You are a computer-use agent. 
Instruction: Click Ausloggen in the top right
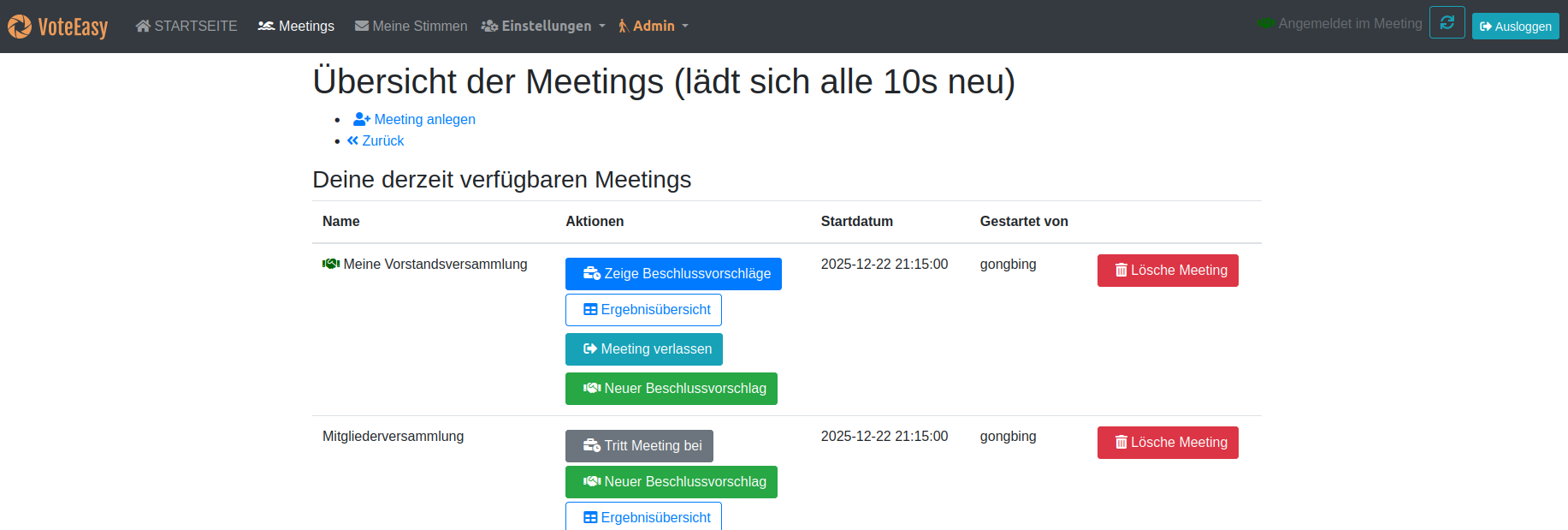click(1515, 26)
